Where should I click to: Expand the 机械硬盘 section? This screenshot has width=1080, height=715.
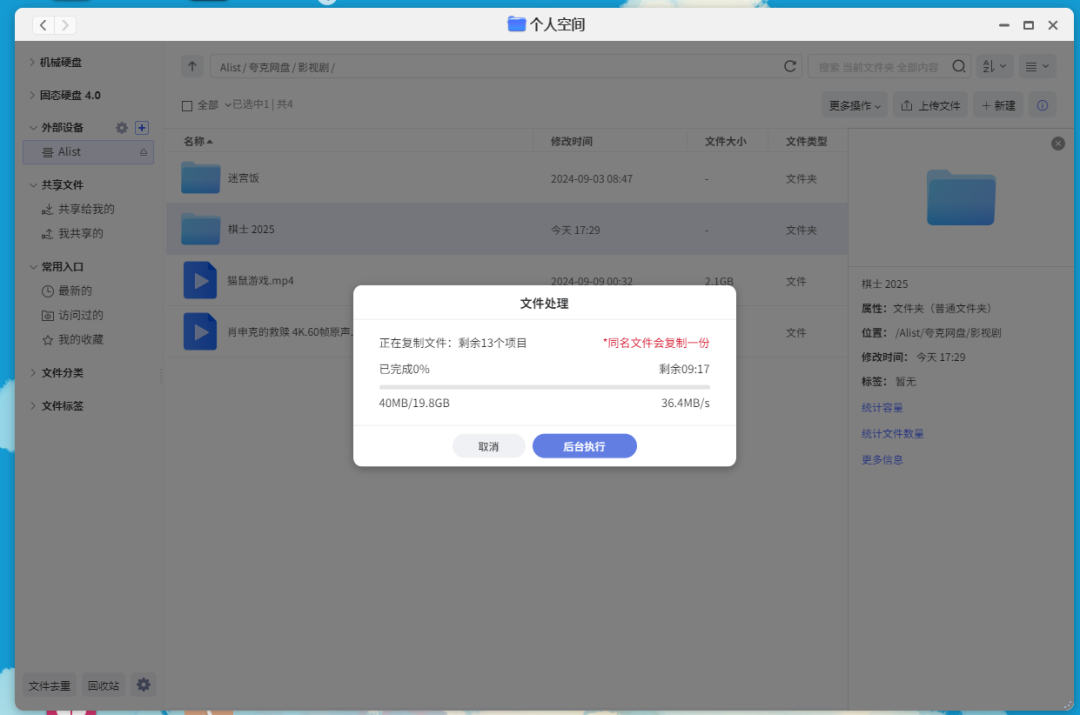point(60,62)
